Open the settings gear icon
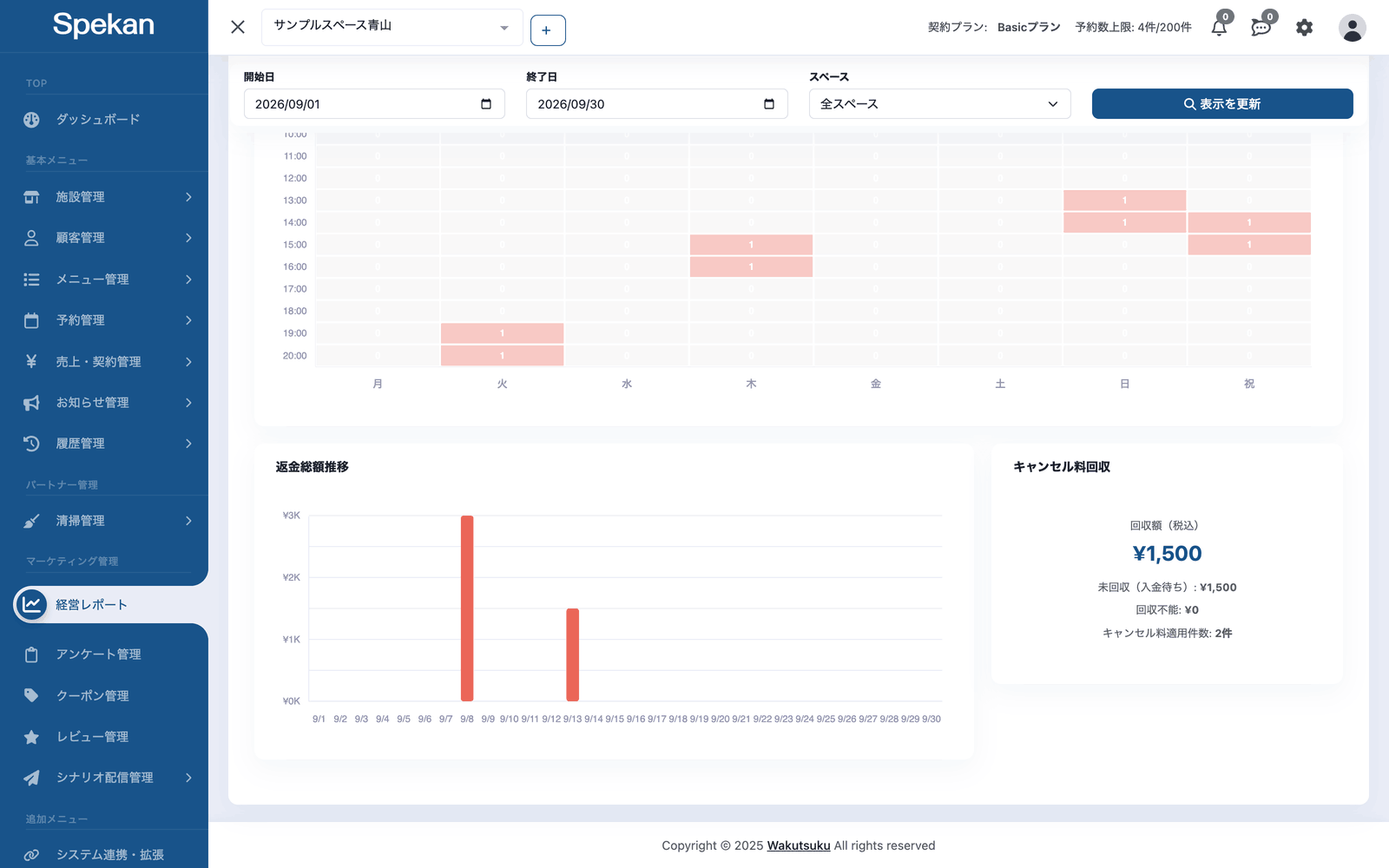Viewport: 1389px width, 868px height. [1304, 28]
